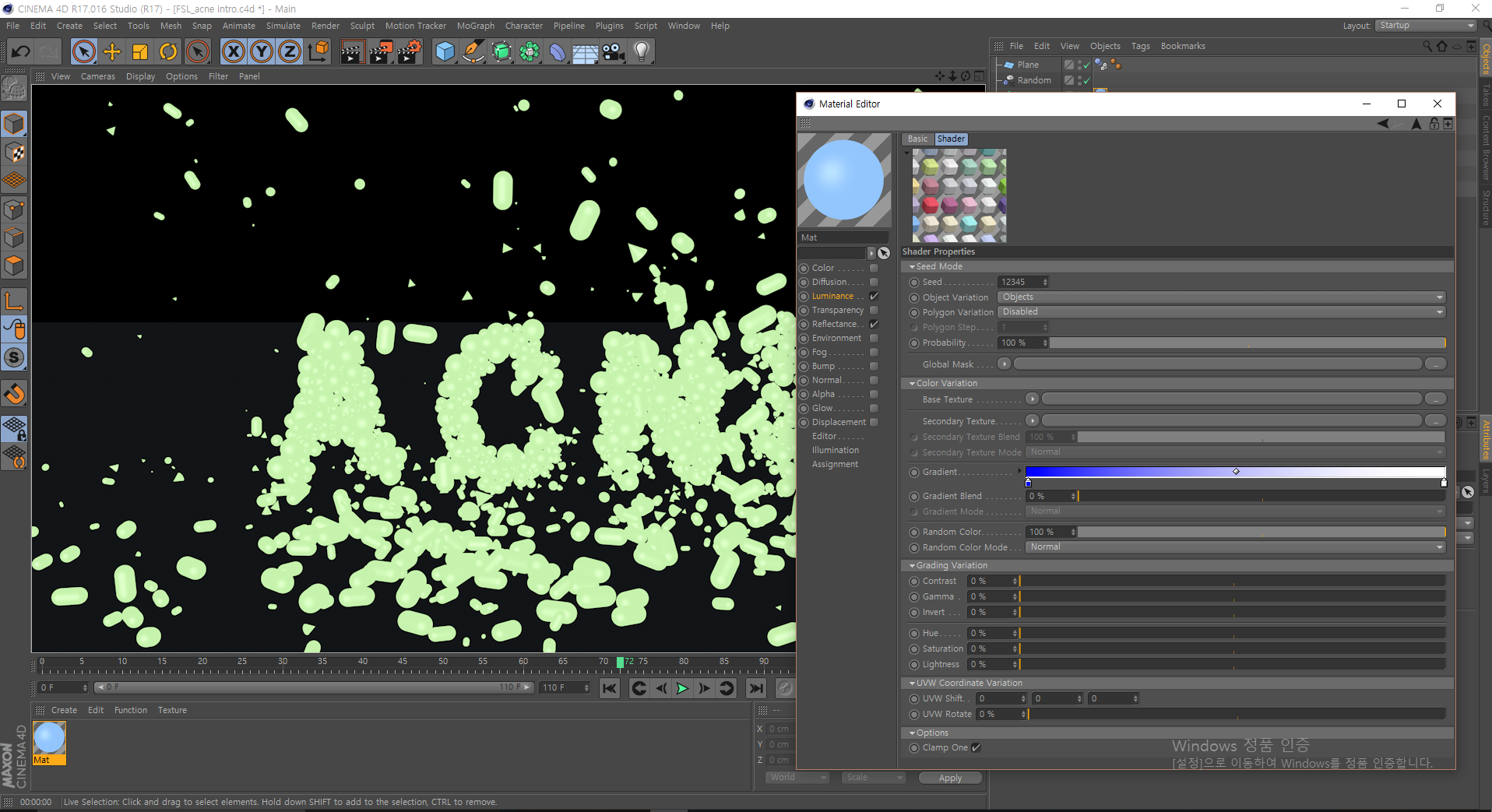
Task: Open the Deformer objects menu
Action: click(x=558, y=52)
